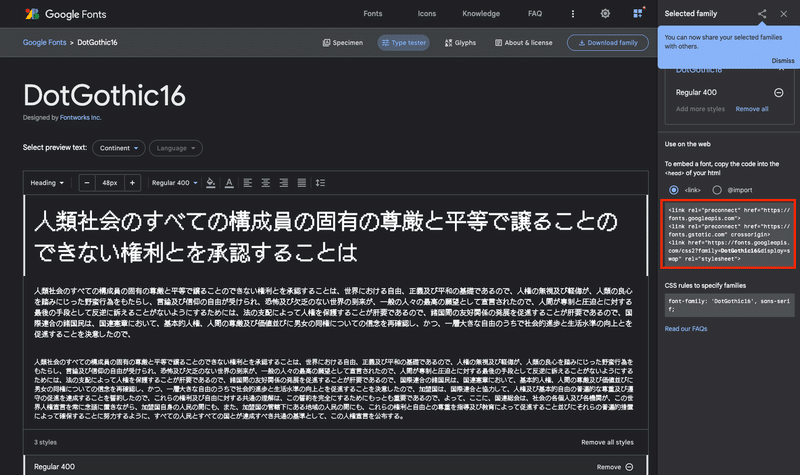Open the Language dropdown
This screenshot has width=800, height=475.
point(176,148)
